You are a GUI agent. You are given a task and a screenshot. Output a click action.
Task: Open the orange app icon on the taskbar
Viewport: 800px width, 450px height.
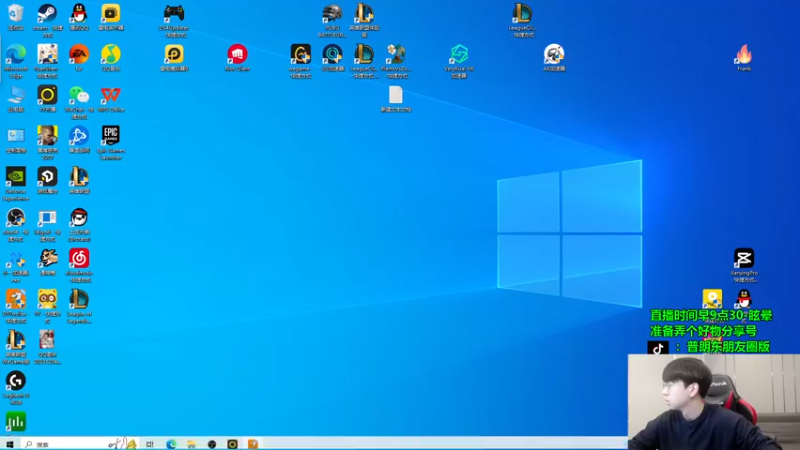click(253, 444)
